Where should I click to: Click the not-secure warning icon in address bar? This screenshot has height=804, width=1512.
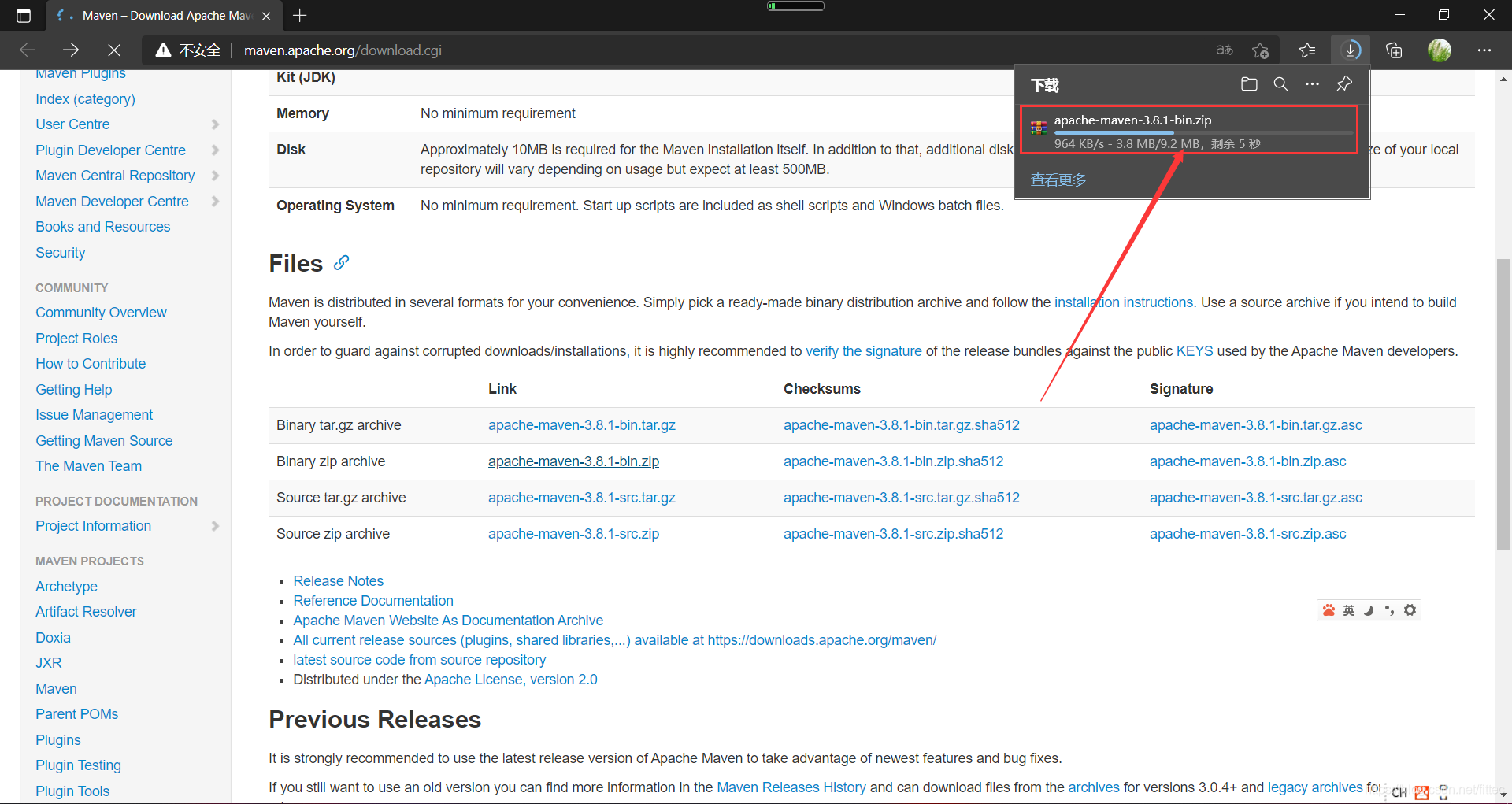pos(163,50)
